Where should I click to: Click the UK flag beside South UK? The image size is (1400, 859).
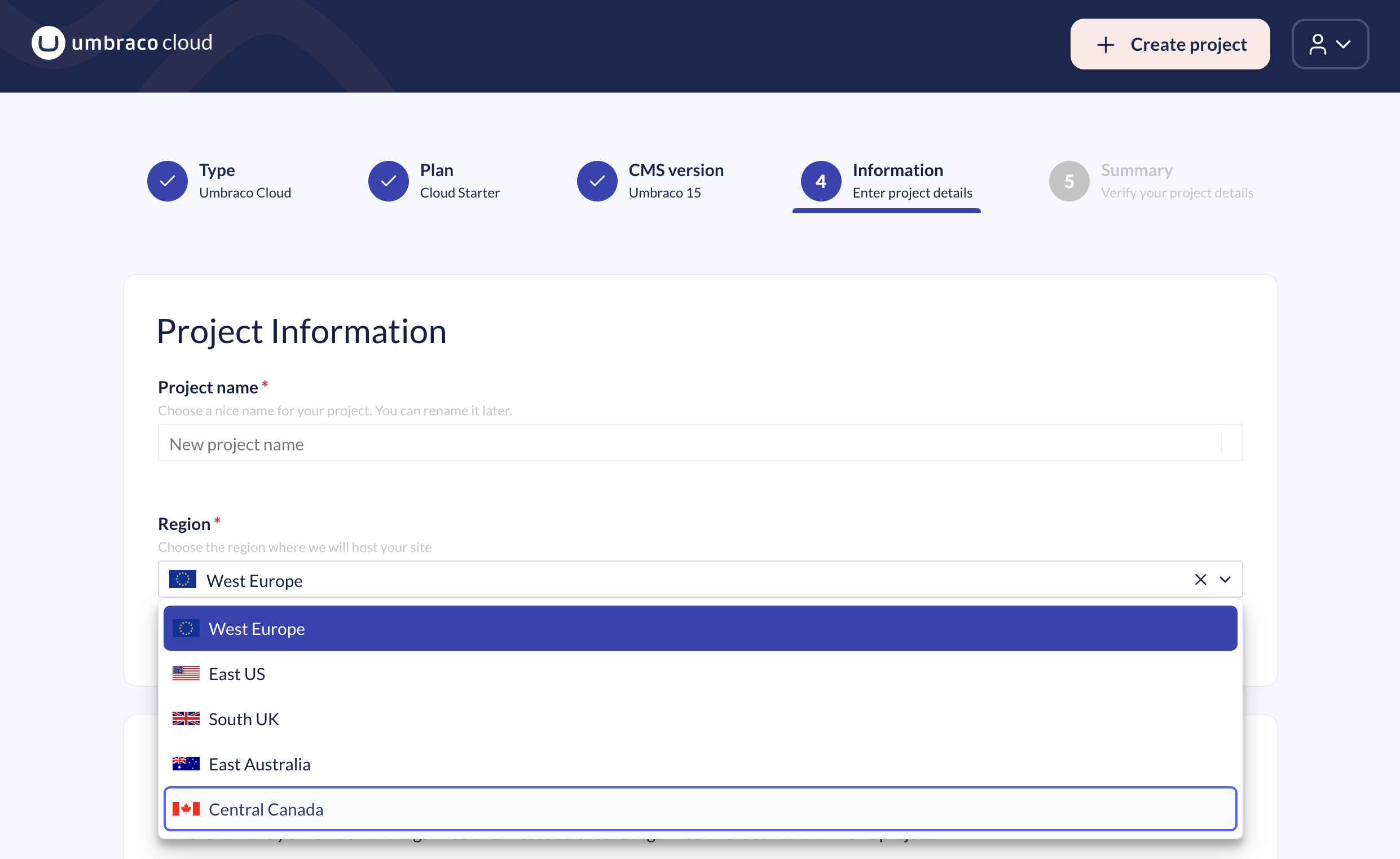[x=185, y=718]
